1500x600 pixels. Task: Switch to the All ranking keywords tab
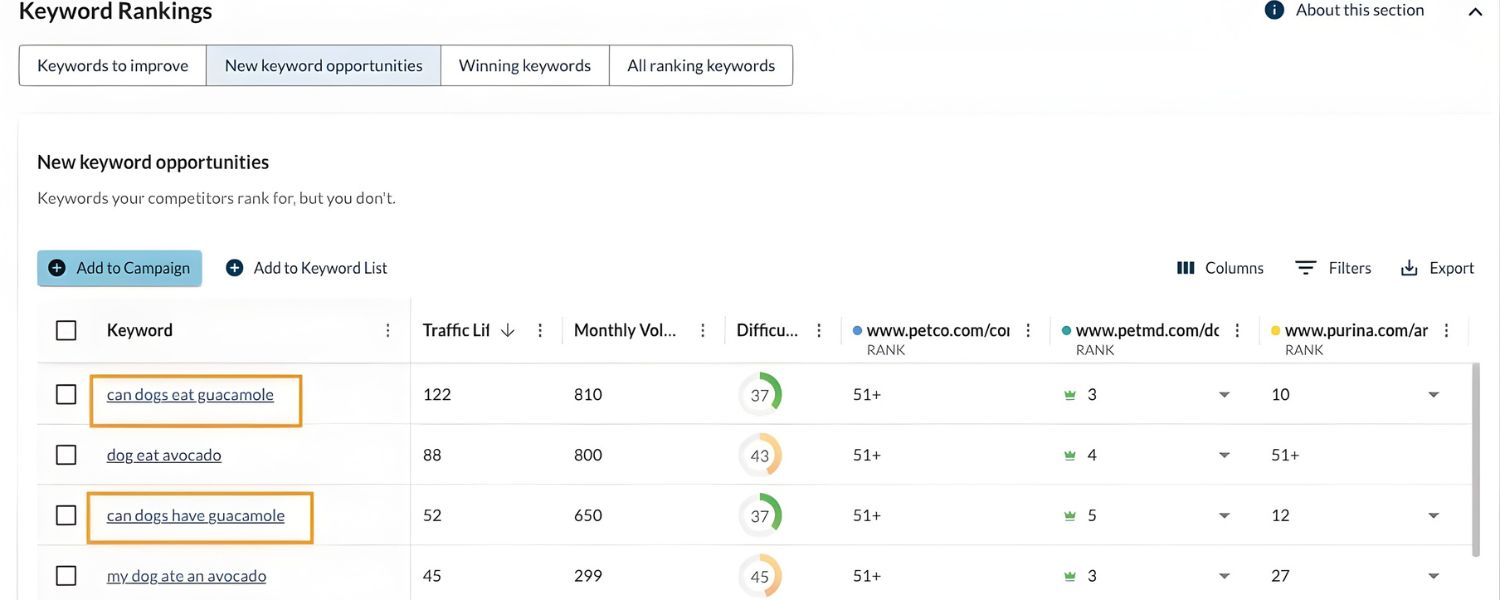click(x=700, y=65)
